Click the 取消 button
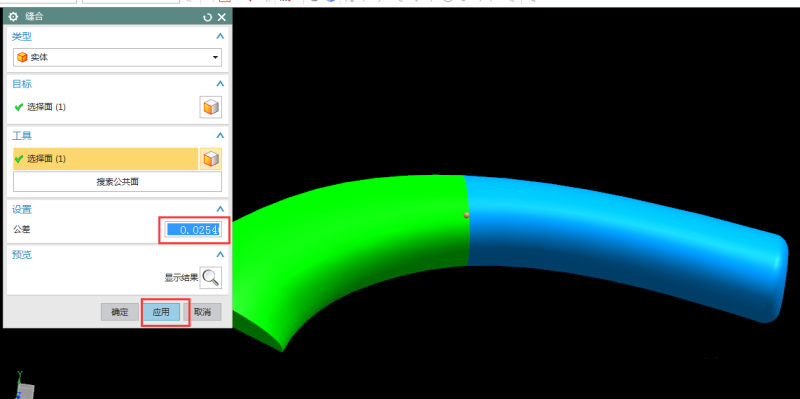This screenshot has height=399, width=800. tap(203, 312)
